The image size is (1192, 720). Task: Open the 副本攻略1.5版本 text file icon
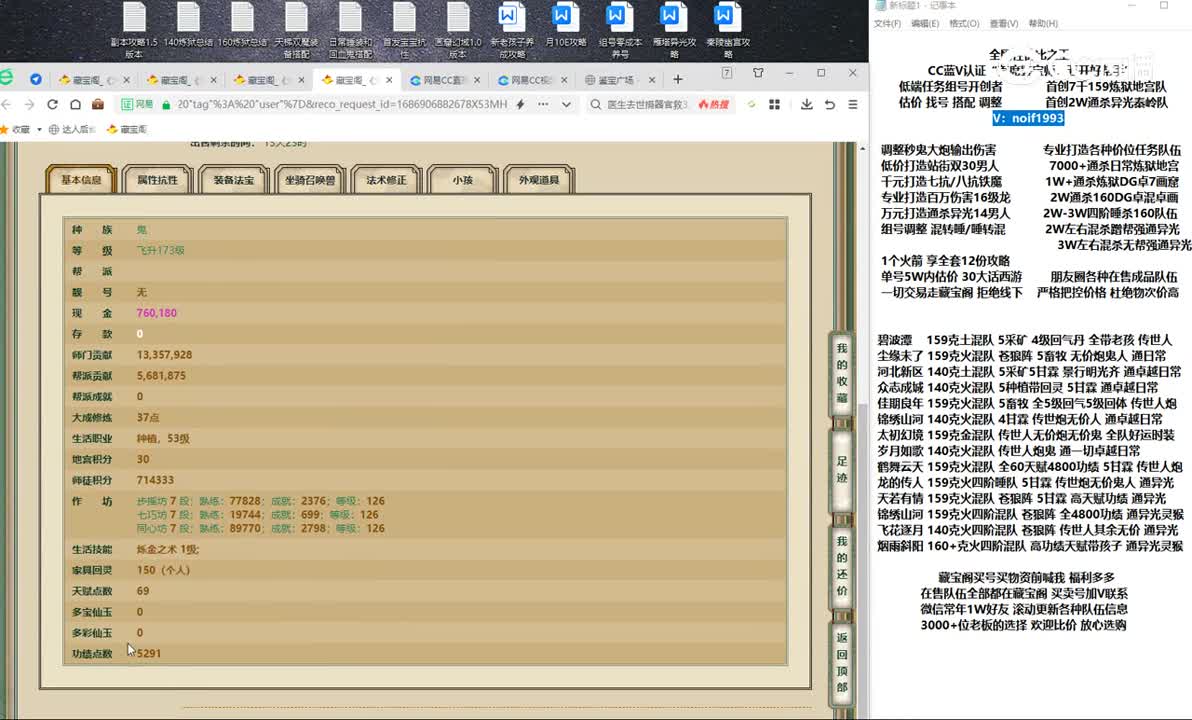(x=134, y=26)
